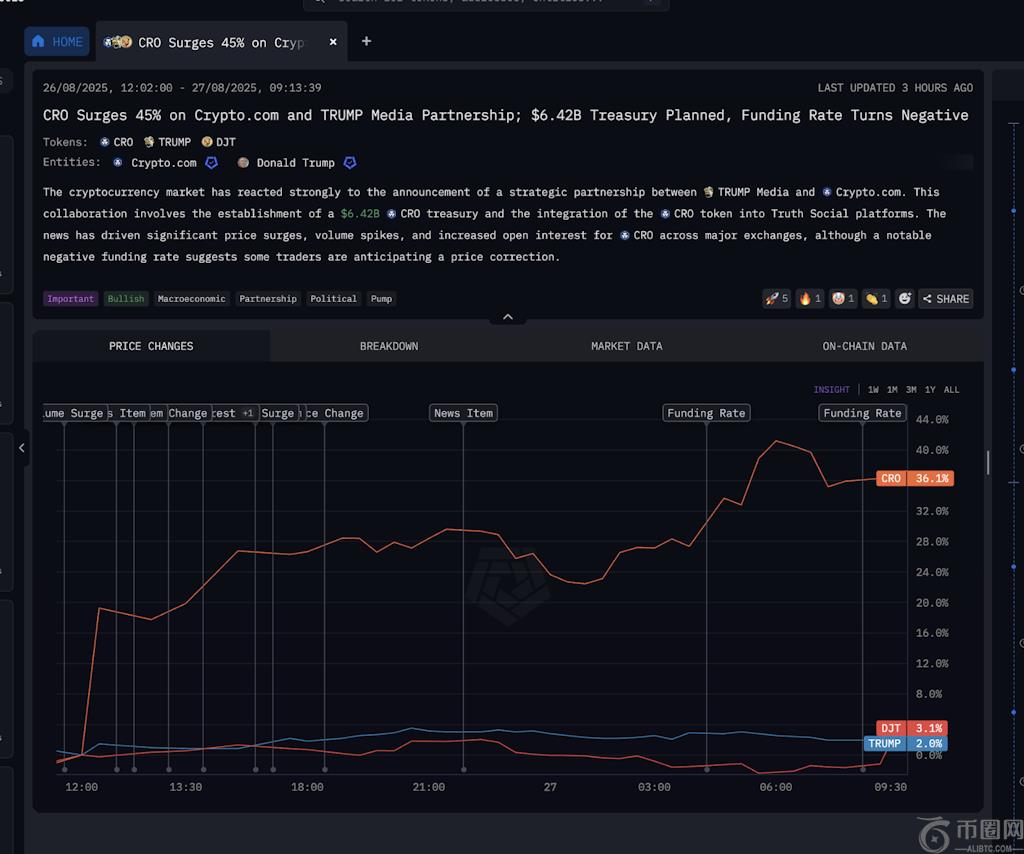Add a new emoji reaction
1024x854 pixels.
(x=904, y=298)
